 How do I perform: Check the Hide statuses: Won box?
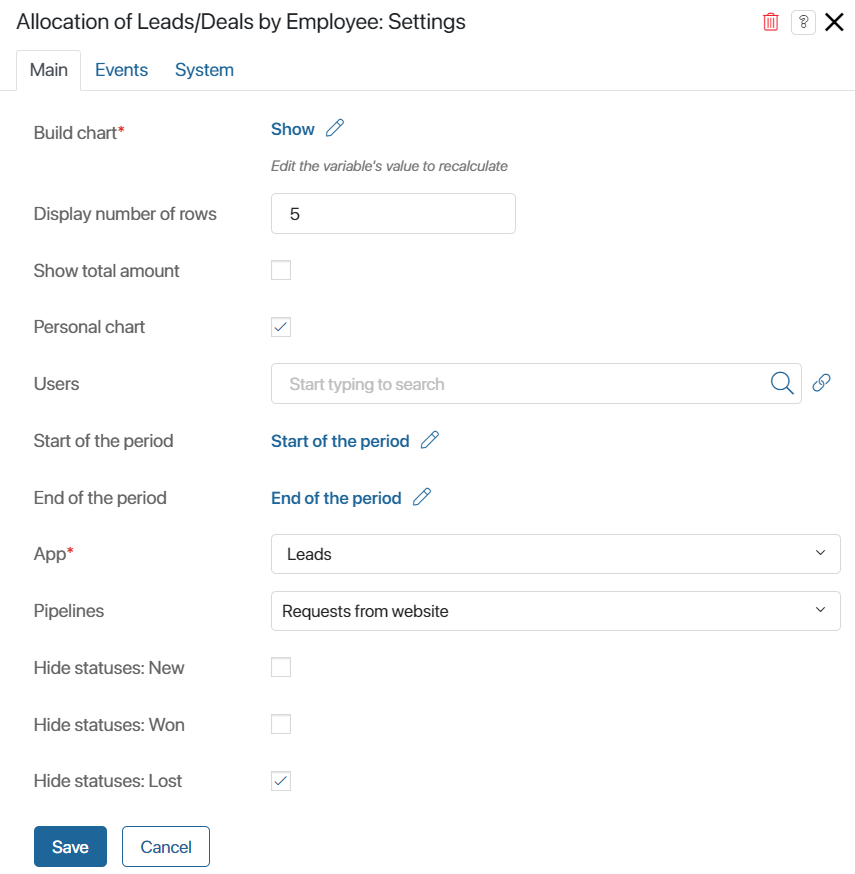point(281,724)
